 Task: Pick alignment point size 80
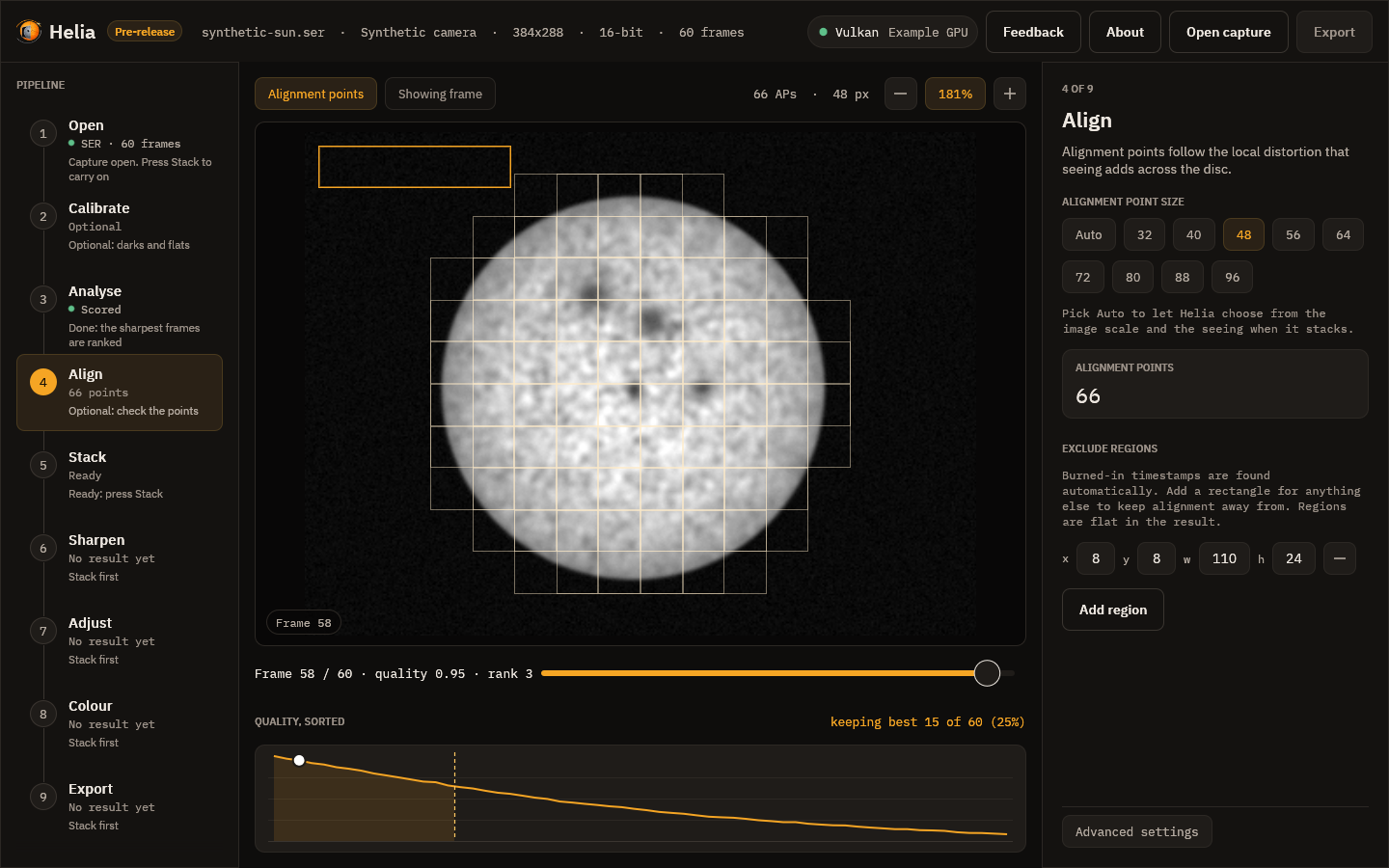[x=1133, y=277]
